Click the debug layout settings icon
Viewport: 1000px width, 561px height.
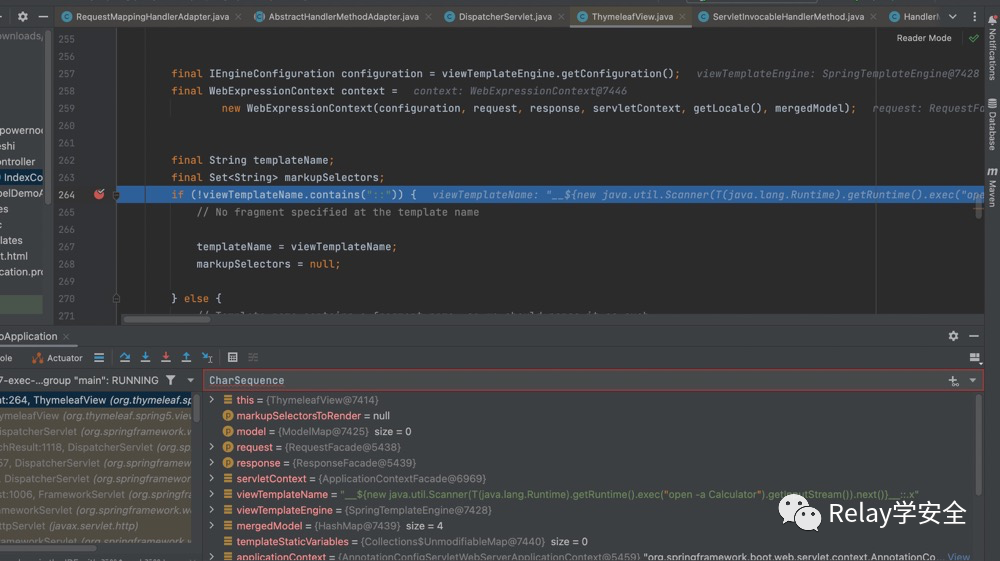pyautogui.click(x=974, y=358)
